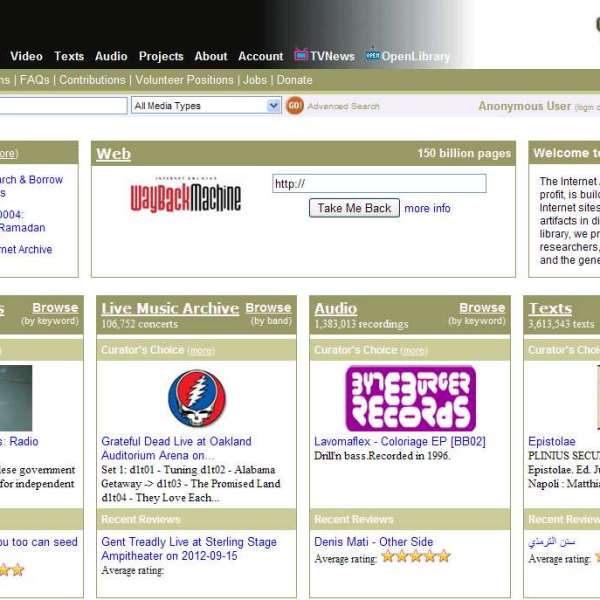Open Grateful Dead Live at Oakland link

[x=176, y=448]
